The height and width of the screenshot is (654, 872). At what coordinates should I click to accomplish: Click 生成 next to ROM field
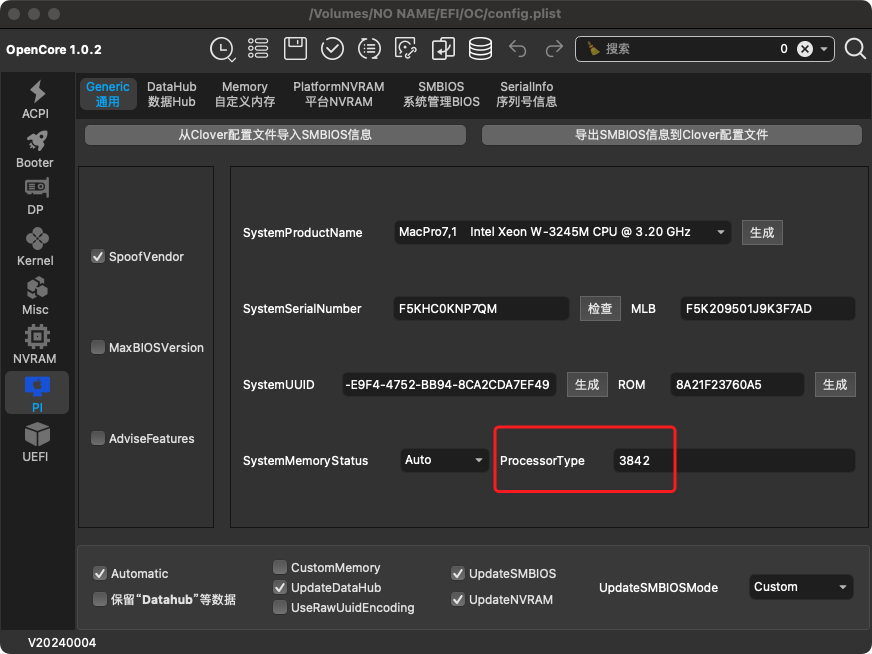(835, 385)
